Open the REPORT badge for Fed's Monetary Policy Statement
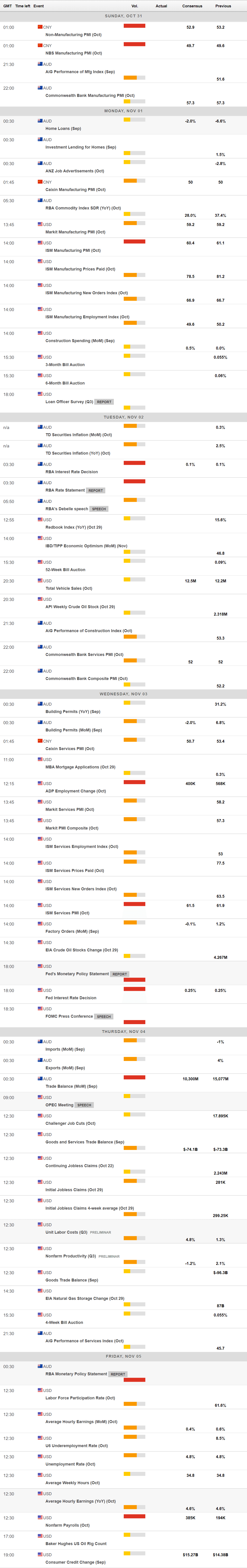The width and height of the screenshot is (247, 1568). point(119,974)
